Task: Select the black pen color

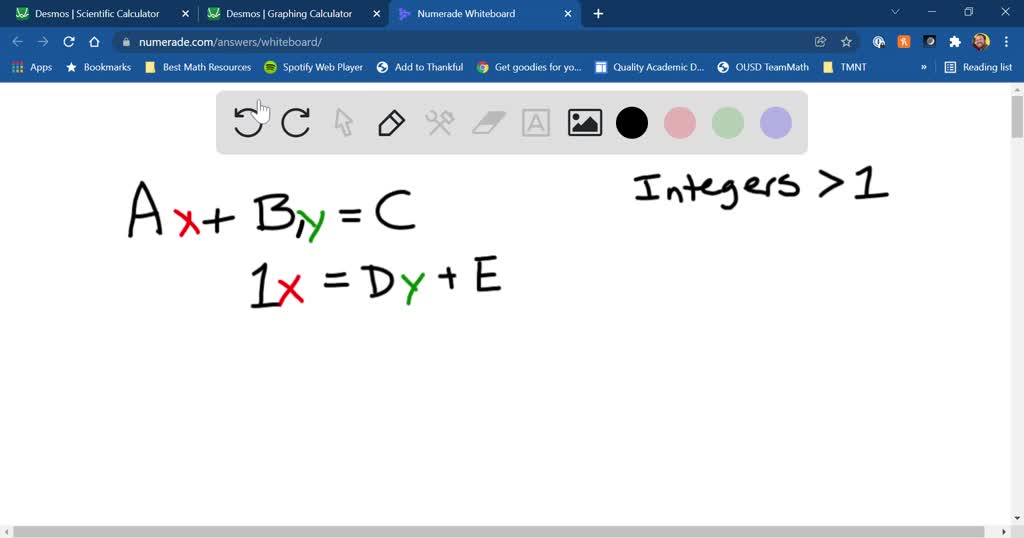Action: point(632,123)
